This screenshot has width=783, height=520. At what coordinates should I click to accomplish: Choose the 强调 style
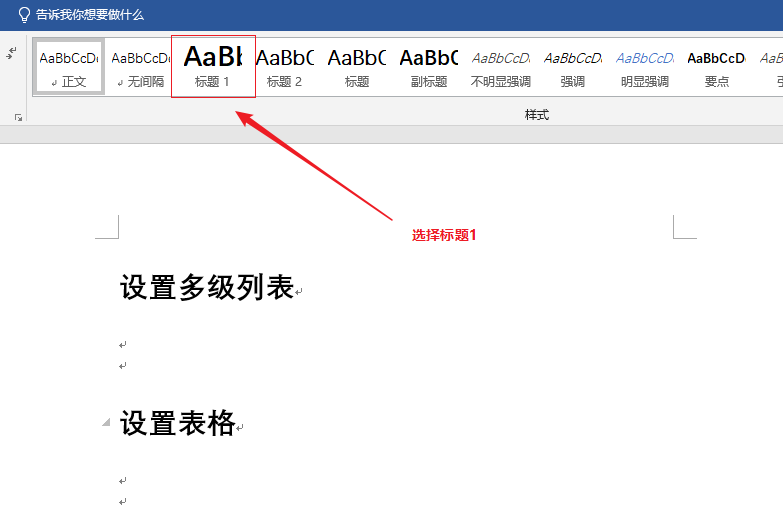572,67
